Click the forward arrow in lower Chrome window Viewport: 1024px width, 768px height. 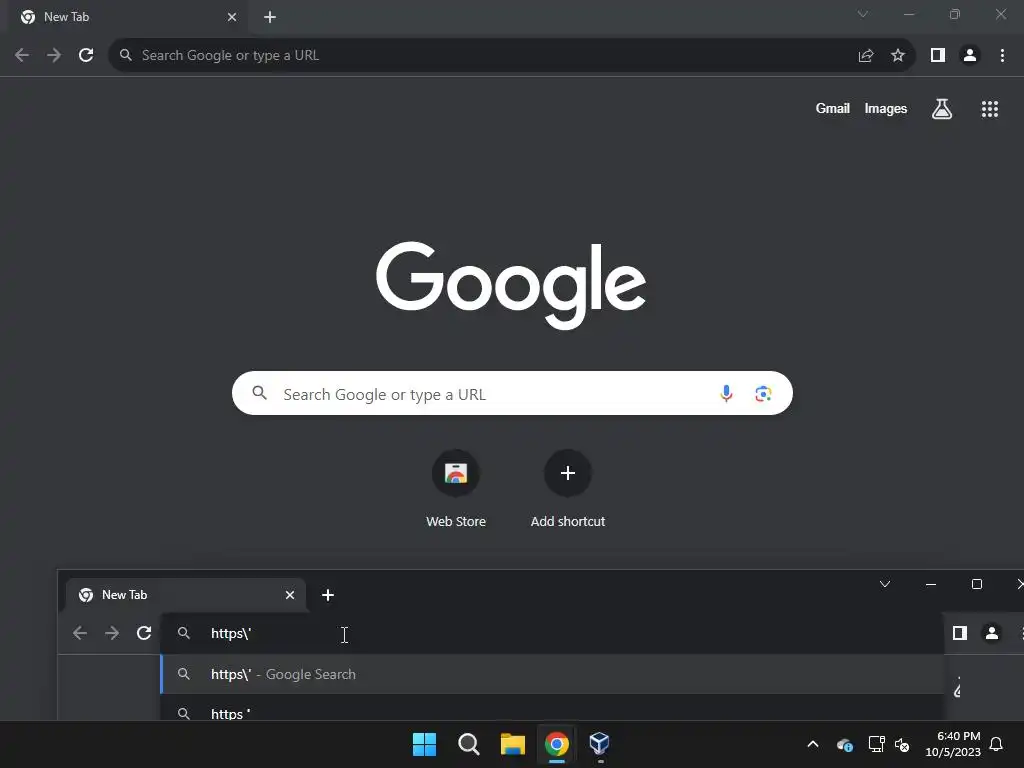point(112,633)
